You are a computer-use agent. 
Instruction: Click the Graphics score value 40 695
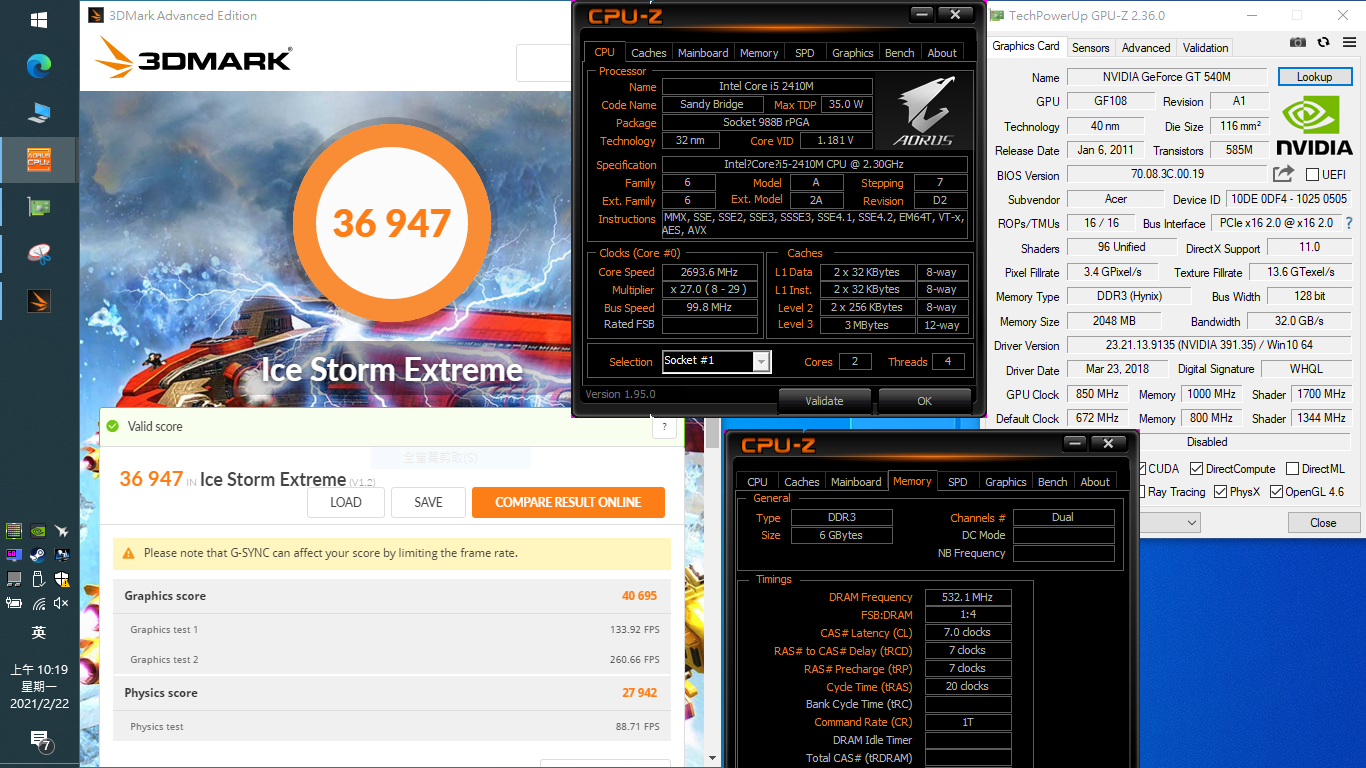(x=639, y=596)
